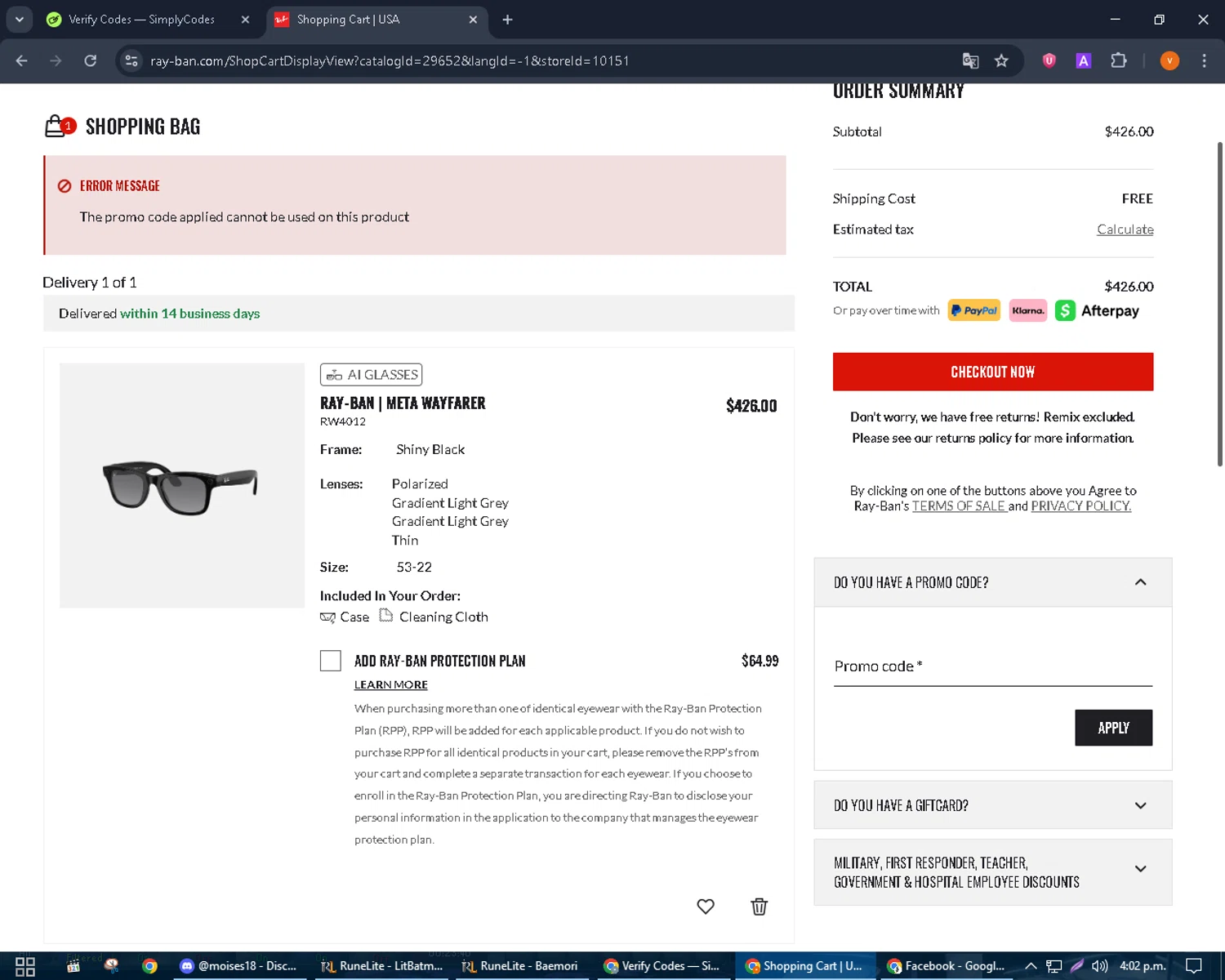1225x980 pixels.
Task: Show hidden system tray icons chevron
Action: [x=1031, y=966]
